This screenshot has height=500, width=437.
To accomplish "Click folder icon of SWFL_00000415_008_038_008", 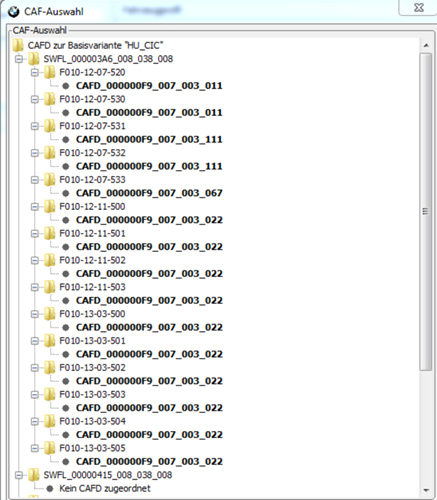I will point(33,475).
